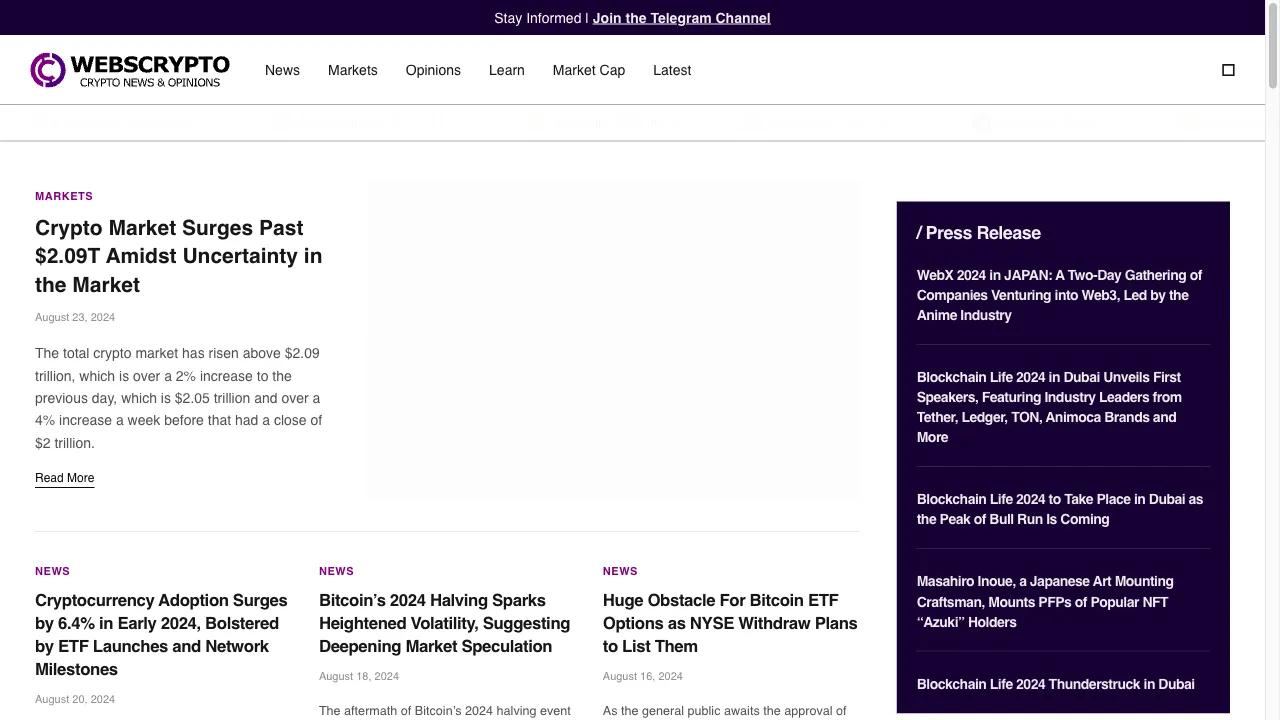Open WebX 2024 in JAPAN press release
The width and height of the screenshot is (1280, 720).
click(x=1059, y=295)
